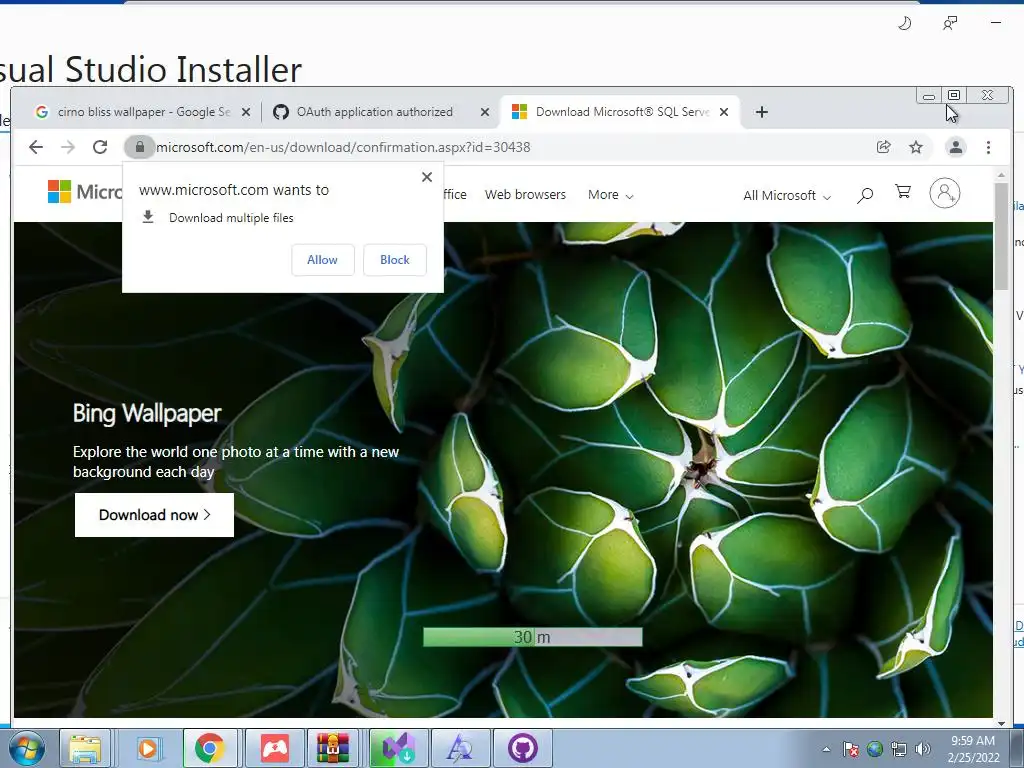The image size is (1024, 768).
Task: Dismiss the download permission popup
Action: click(x=427, y=177)
